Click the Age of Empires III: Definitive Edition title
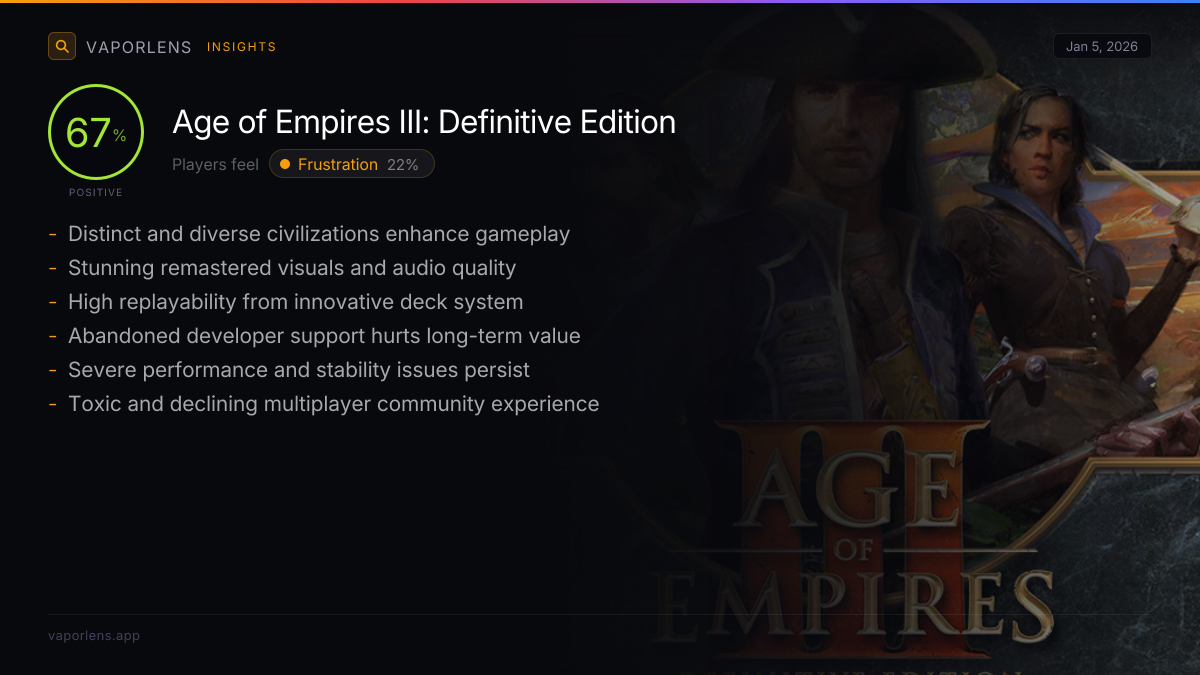Screen dimensions: 1200x675 (424, 122)
